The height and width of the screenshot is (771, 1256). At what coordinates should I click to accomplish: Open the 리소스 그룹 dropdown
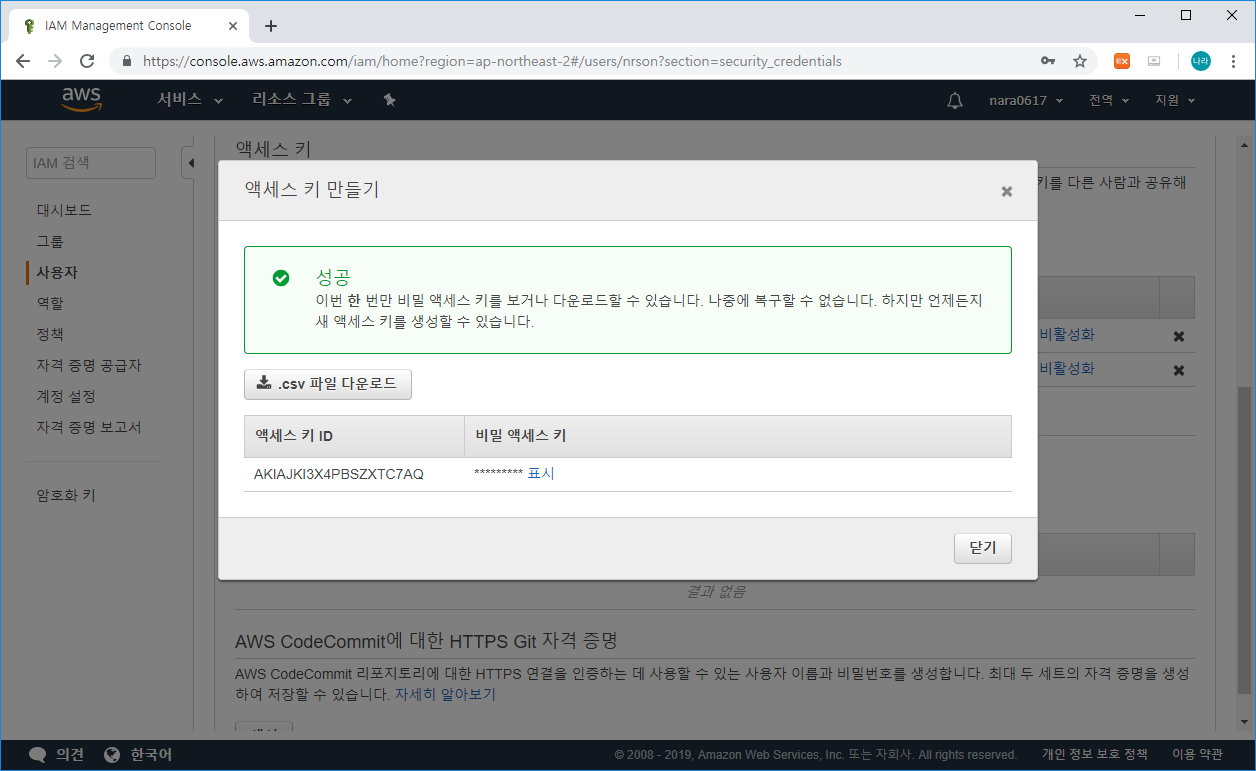tap(302, 100)
